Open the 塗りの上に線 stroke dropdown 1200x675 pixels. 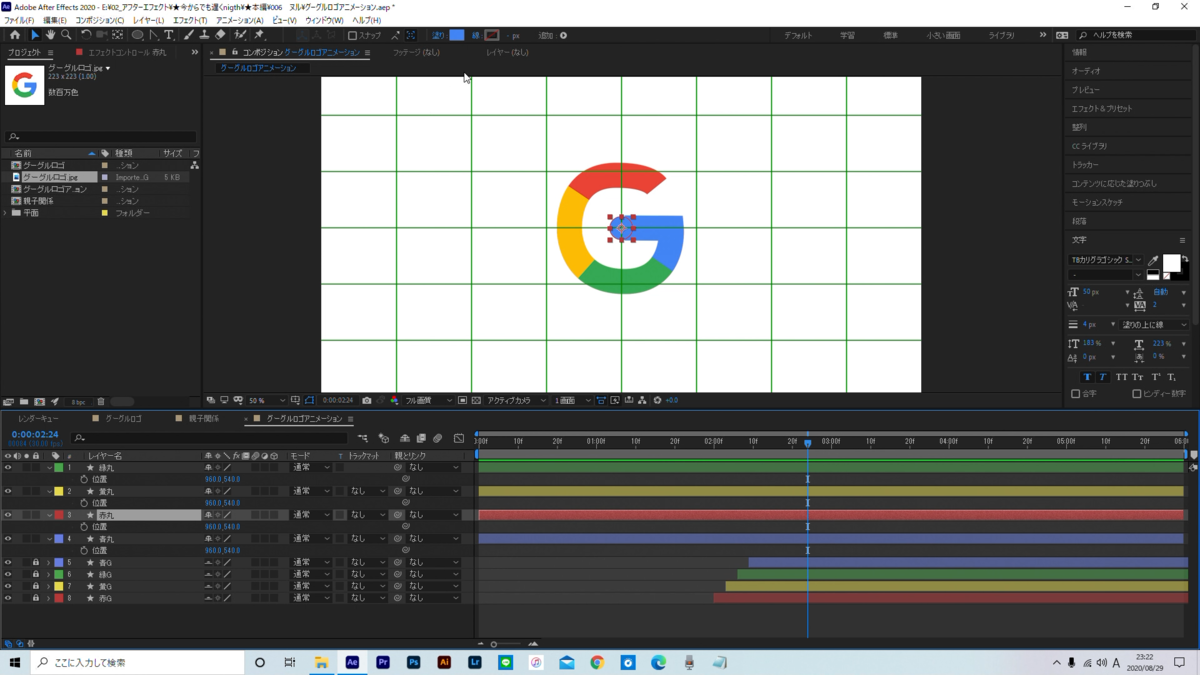(x=1156, y=325)
